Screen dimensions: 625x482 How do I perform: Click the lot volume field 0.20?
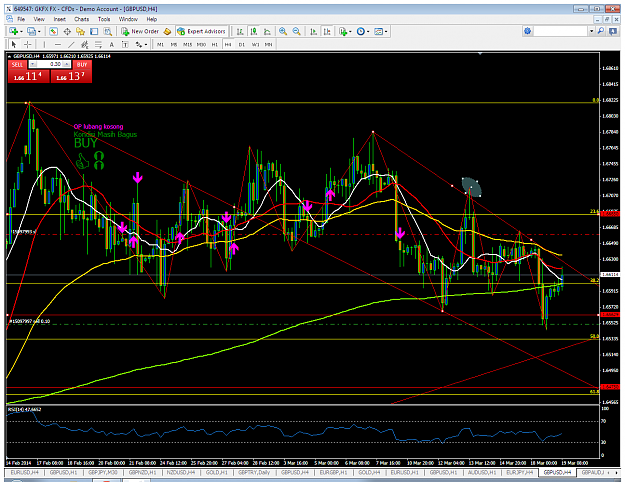pos(50,64)
